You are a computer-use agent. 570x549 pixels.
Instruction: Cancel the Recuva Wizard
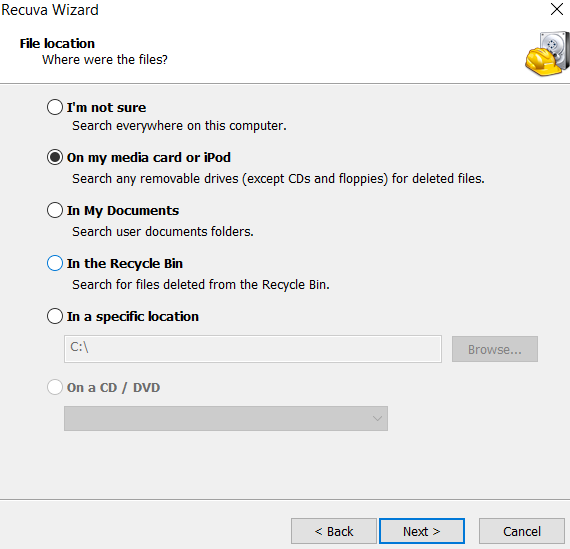pyautogui.click(x=522, y=531)
